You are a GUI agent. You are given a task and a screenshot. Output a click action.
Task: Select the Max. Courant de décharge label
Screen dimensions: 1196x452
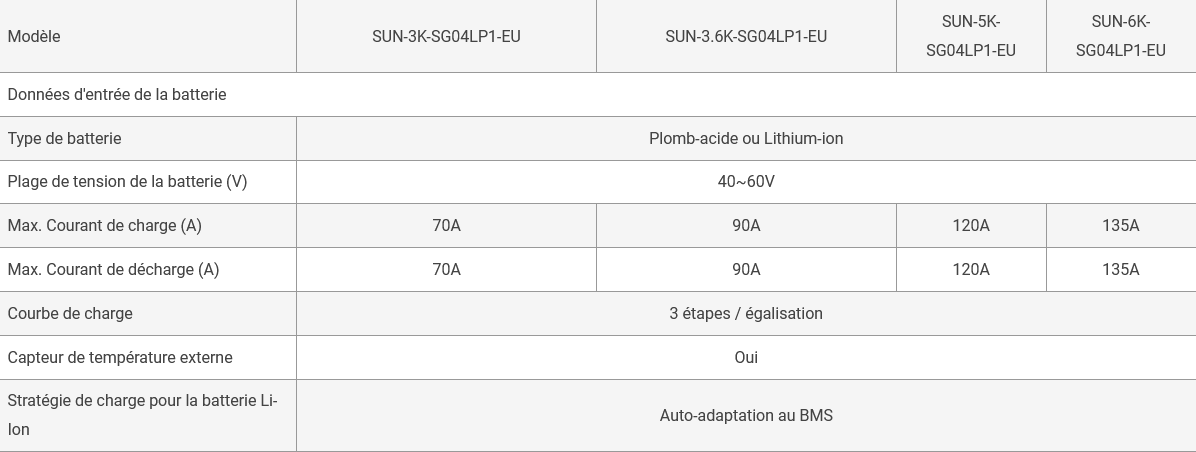[x=113, y=270]
